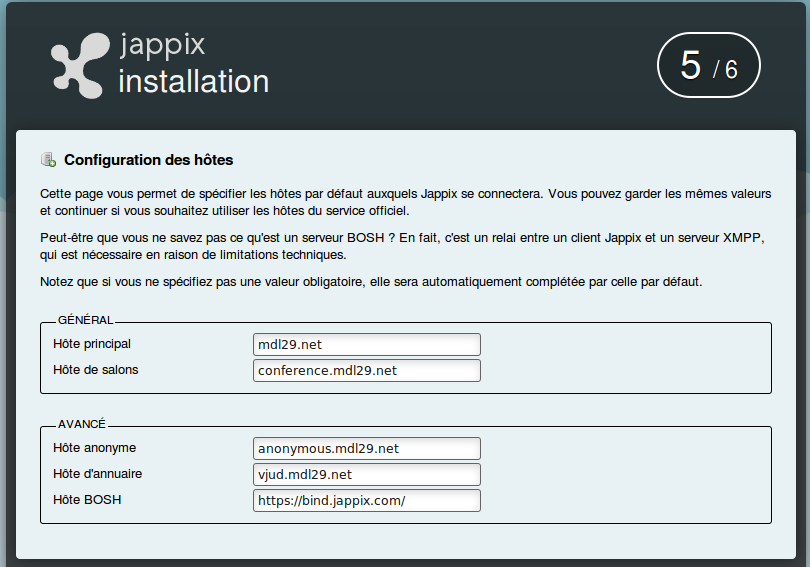Screen dimensions: 810x567
Task: Click the paragraph explaining the BOSH server
Action: (400, 245)
